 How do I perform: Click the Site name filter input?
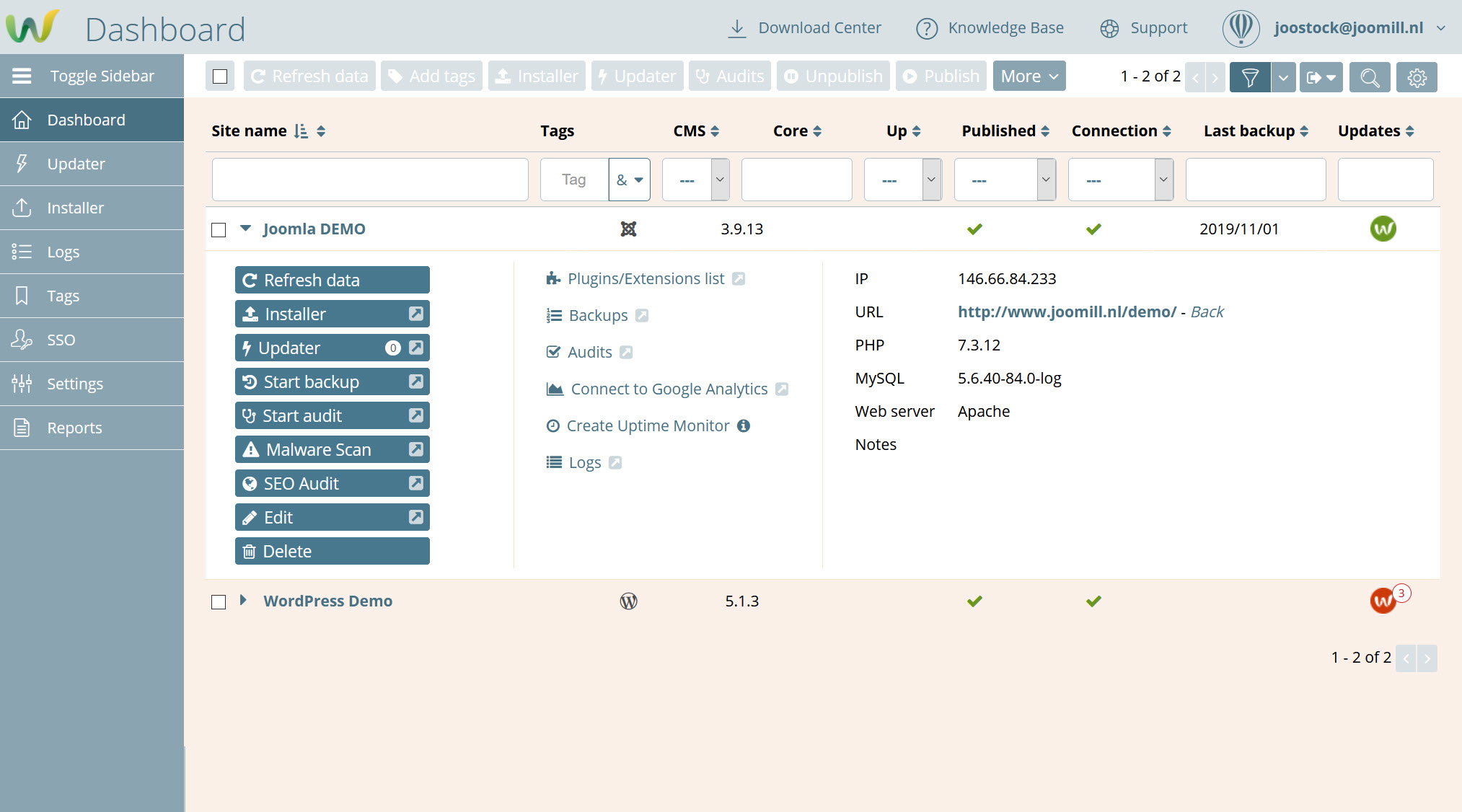370,180
